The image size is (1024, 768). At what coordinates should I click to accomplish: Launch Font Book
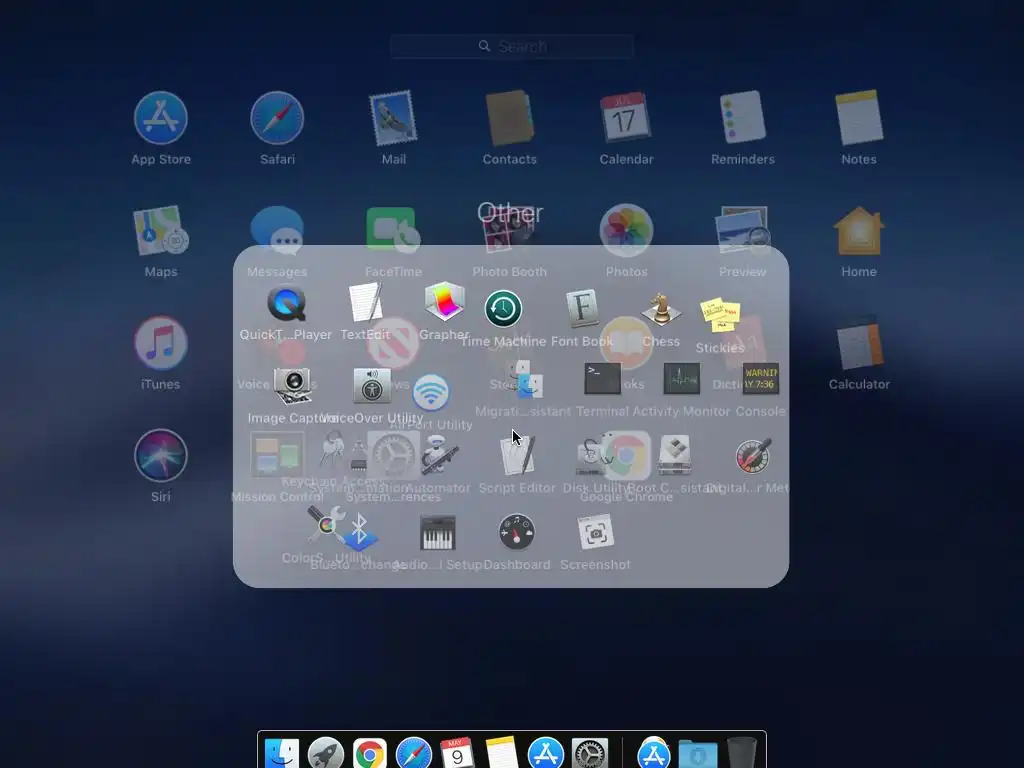coord(582,309)
